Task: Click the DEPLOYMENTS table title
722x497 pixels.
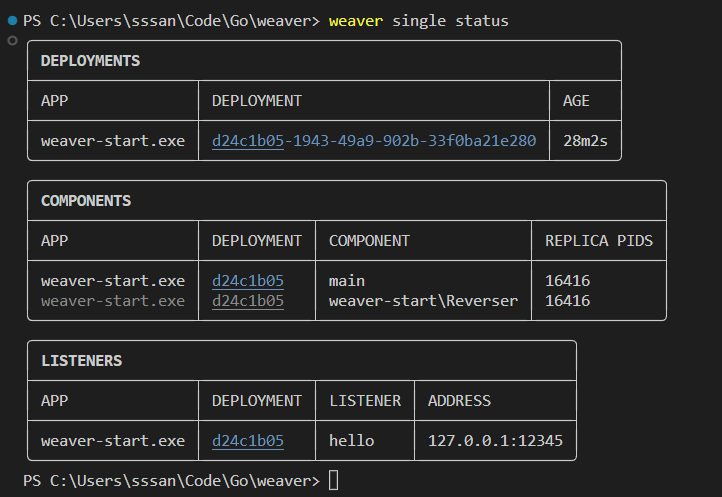Action: pos(90,61)
